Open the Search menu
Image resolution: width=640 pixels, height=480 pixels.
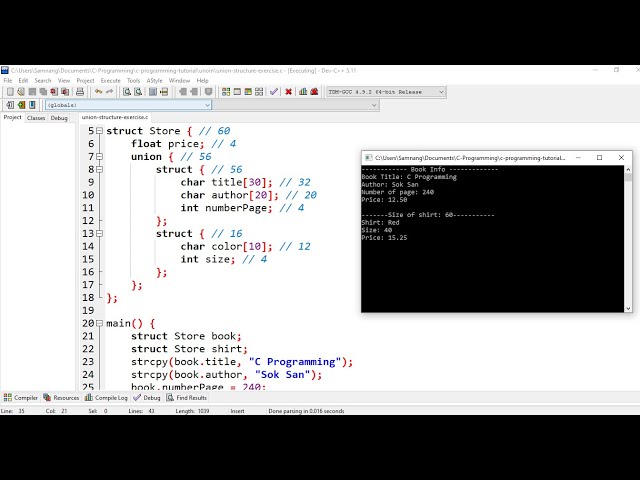point(43,80)
